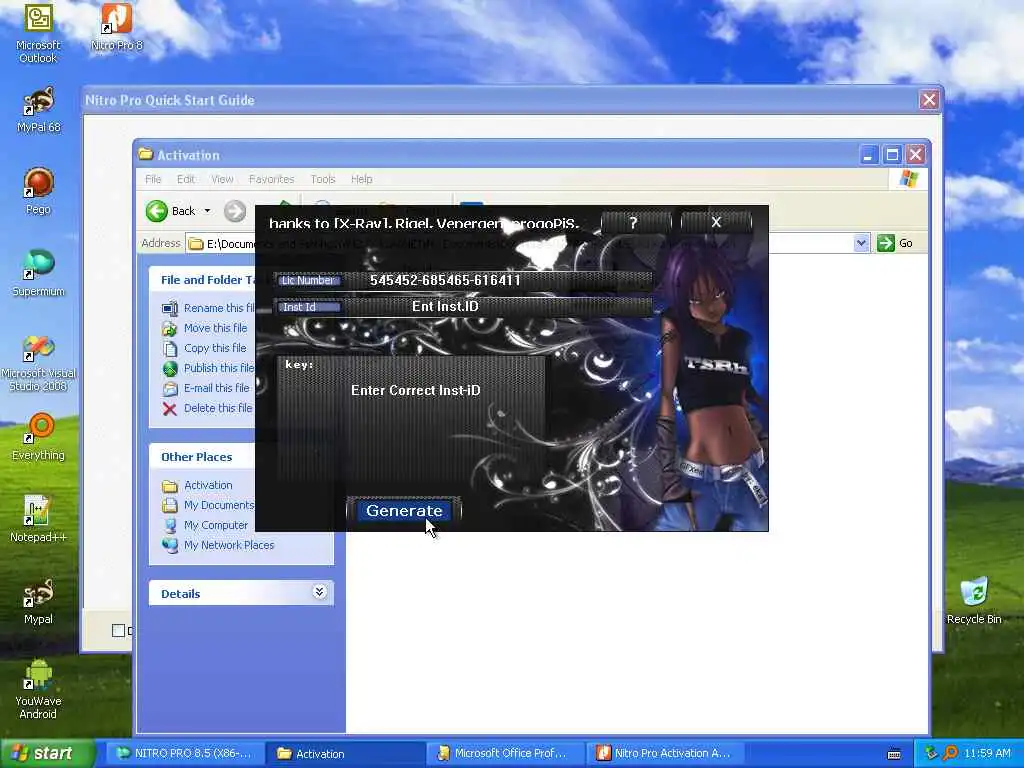Open Favorites menu in Activation window

271,179
